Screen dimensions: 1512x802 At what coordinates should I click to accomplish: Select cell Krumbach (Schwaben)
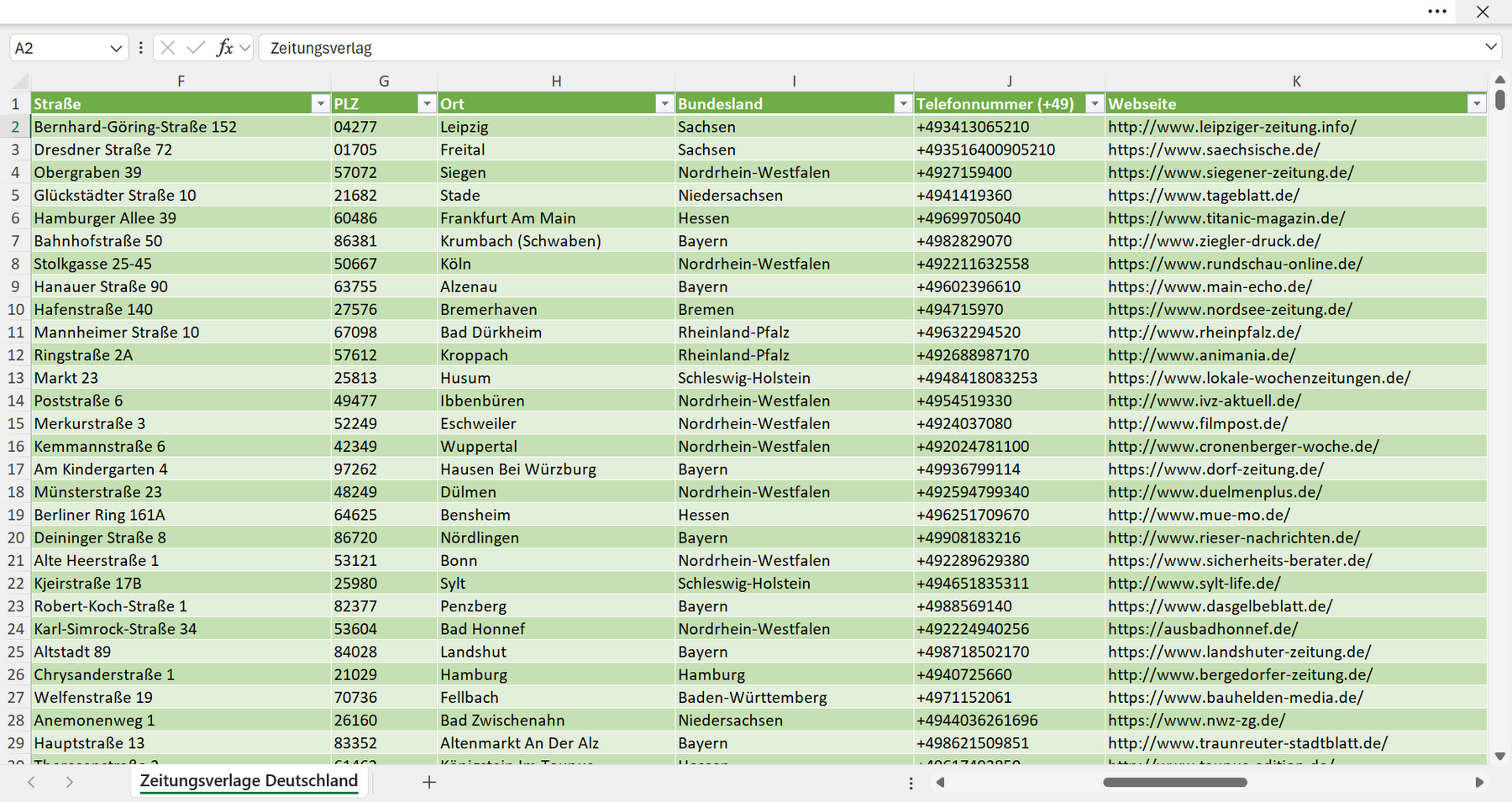coord(556,241)
